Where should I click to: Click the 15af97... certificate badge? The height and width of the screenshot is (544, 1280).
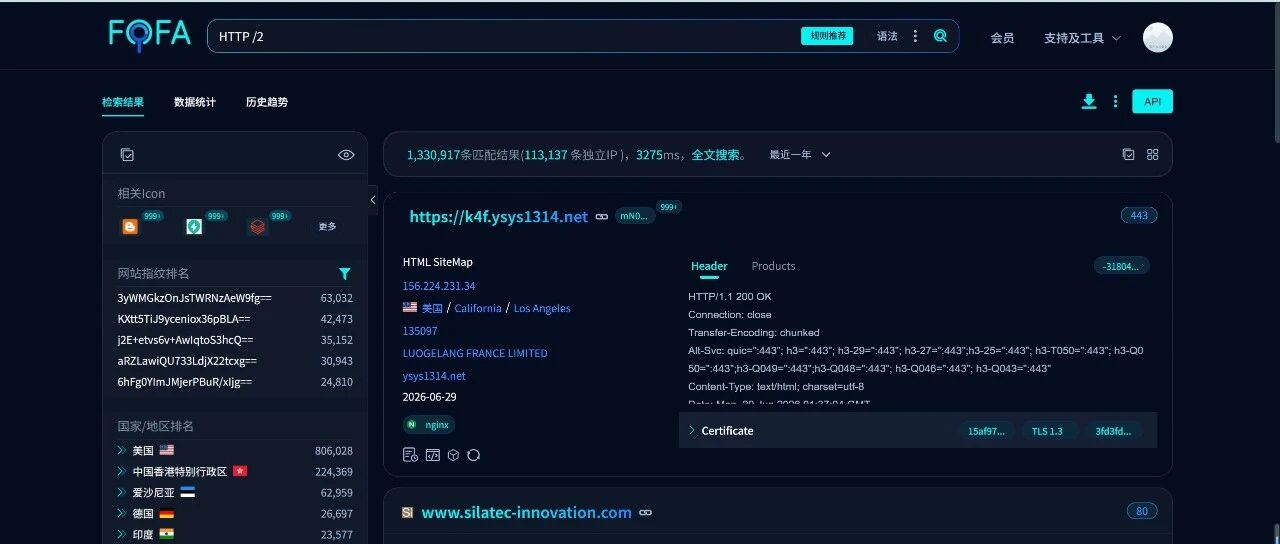tap(986, 431)
